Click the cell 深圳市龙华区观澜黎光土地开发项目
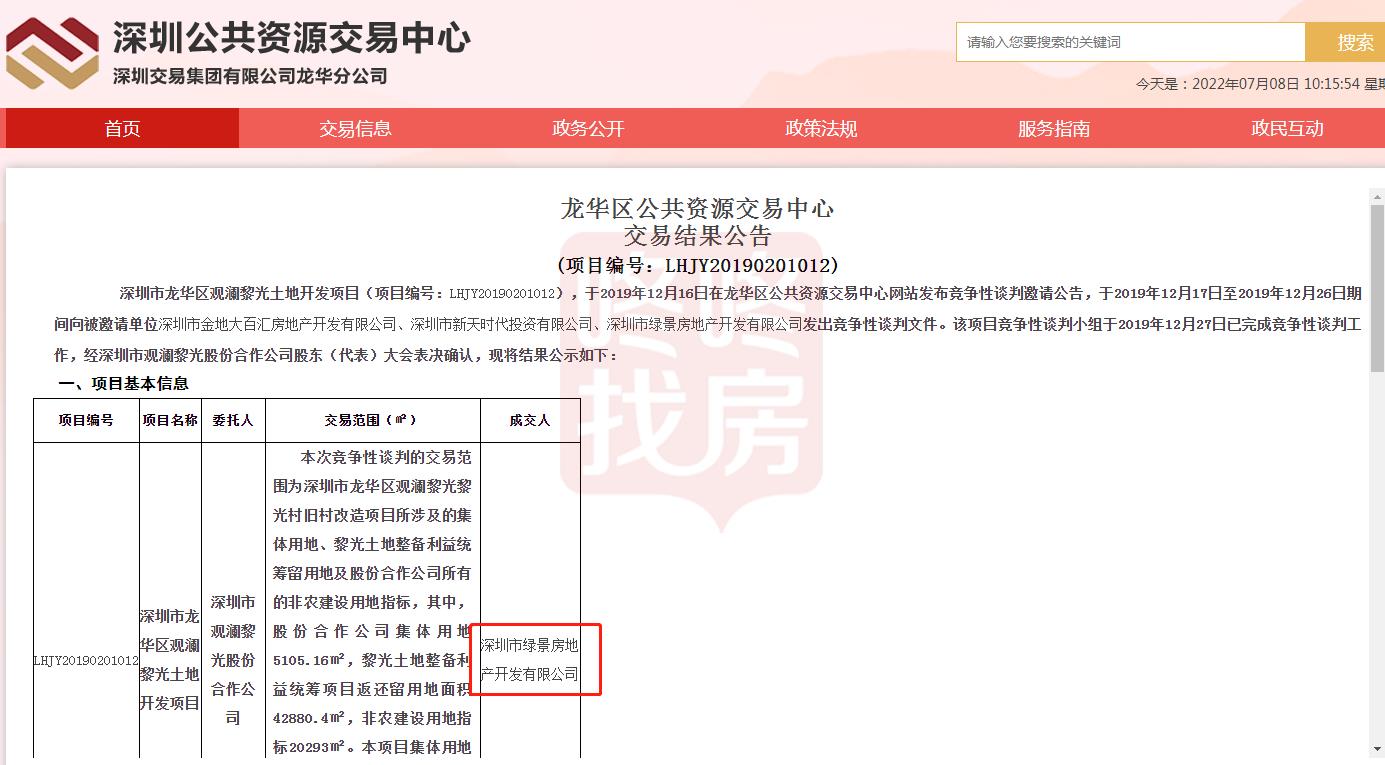1385x765 pixels. pos(170,660)
